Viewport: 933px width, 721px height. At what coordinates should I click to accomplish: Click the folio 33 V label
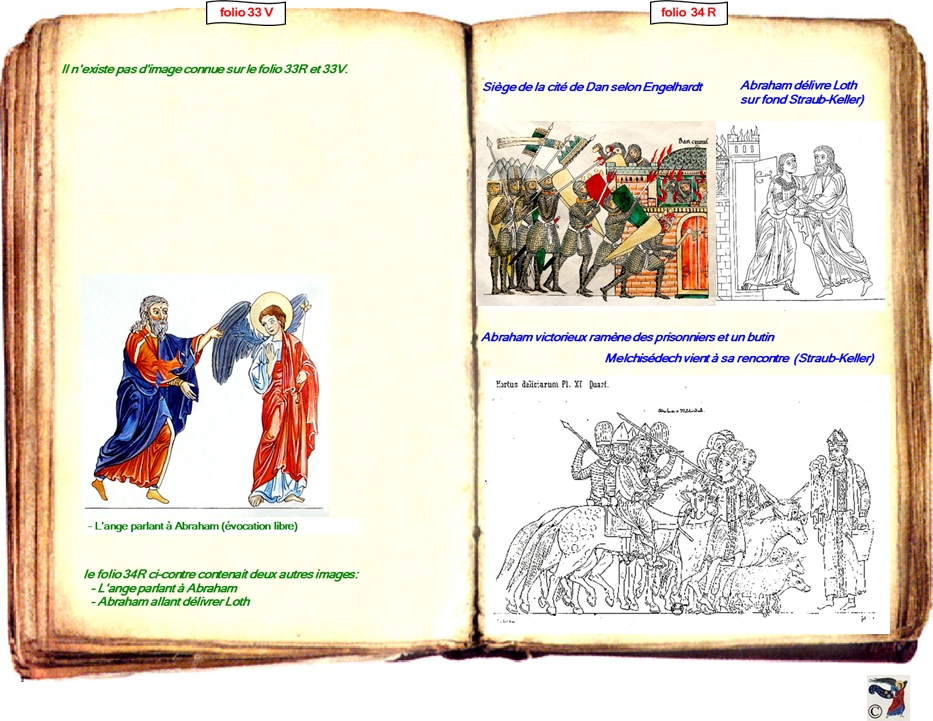(x=246, y=12)
